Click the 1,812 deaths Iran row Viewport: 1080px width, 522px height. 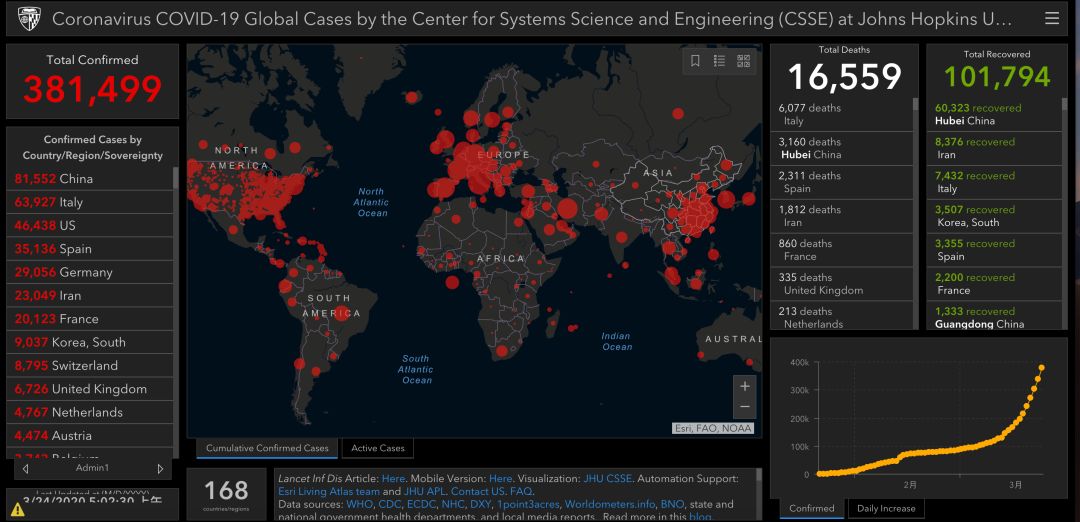pos(841,216)
